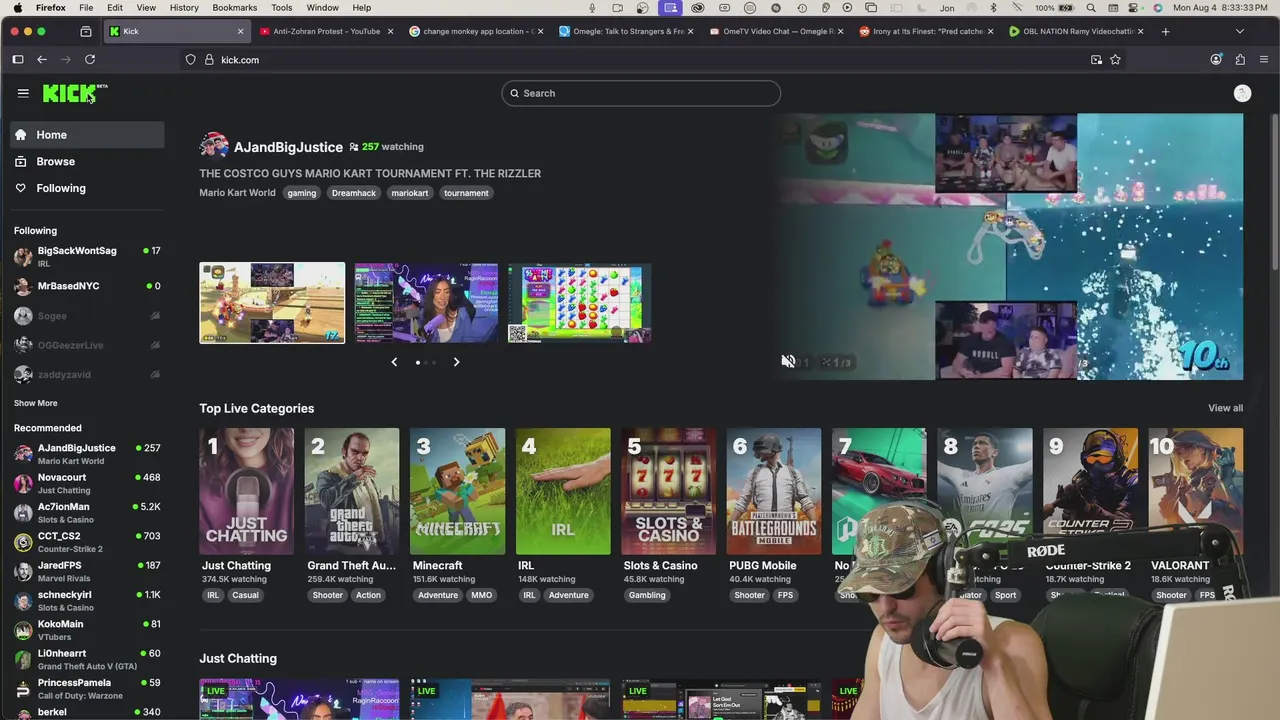
Task: Open the Minecraft category card
Action: point(457,491)
